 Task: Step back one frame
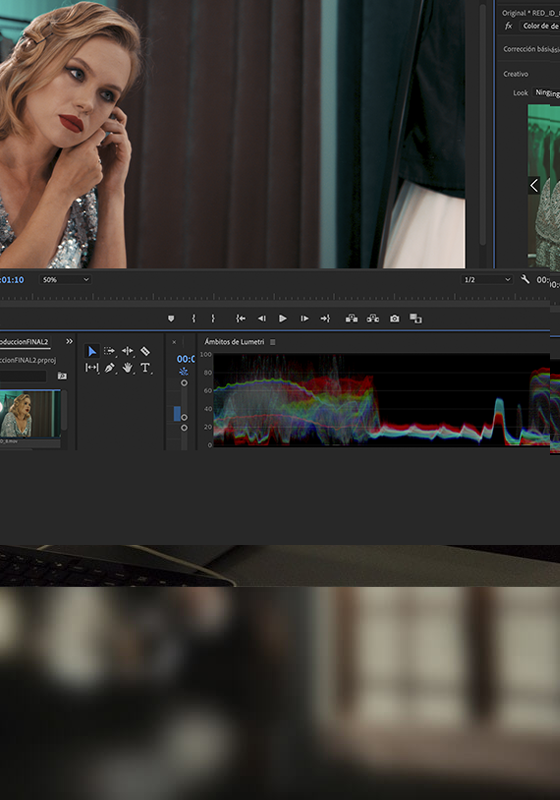pos(262,318)
